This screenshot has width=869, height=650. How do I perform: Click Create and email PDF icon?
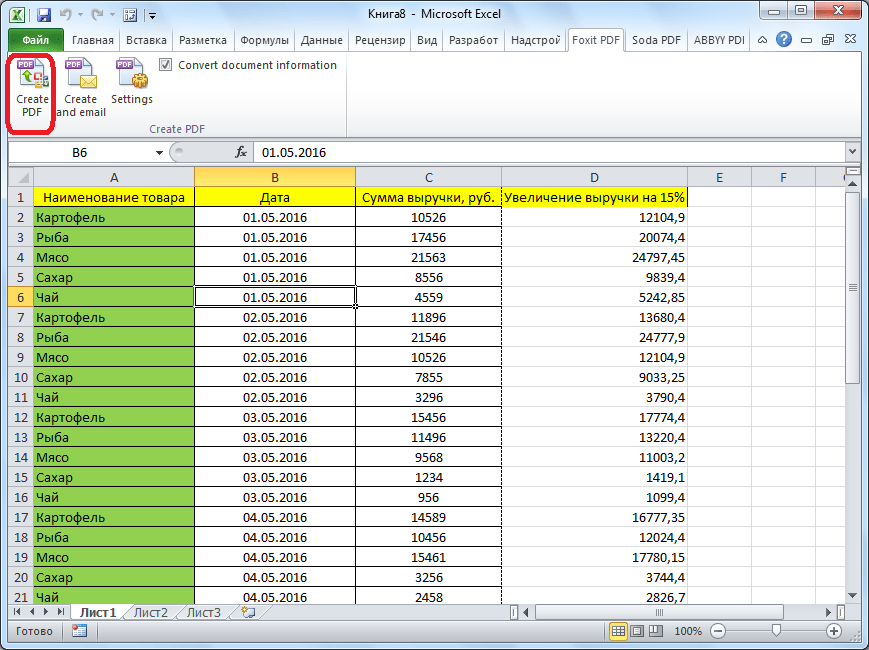click(x=80, y=87)
